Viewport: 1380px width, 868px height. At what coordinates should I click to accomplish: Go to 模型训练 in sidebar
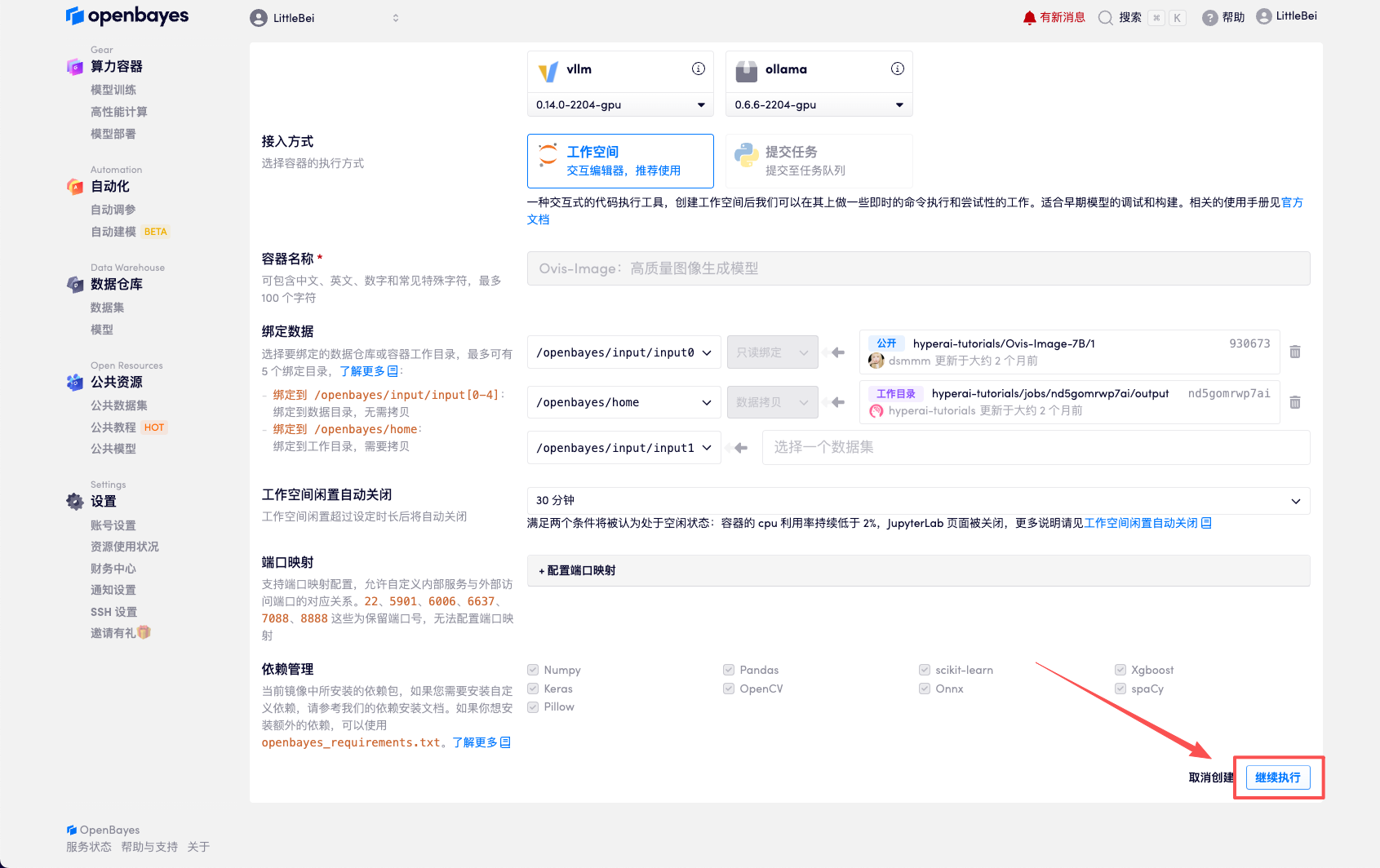pos(113,90)
